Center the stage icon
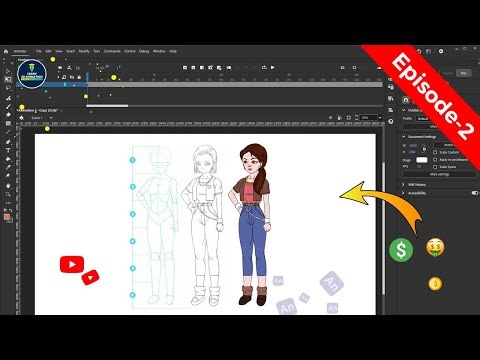 [x=330, y=118]
